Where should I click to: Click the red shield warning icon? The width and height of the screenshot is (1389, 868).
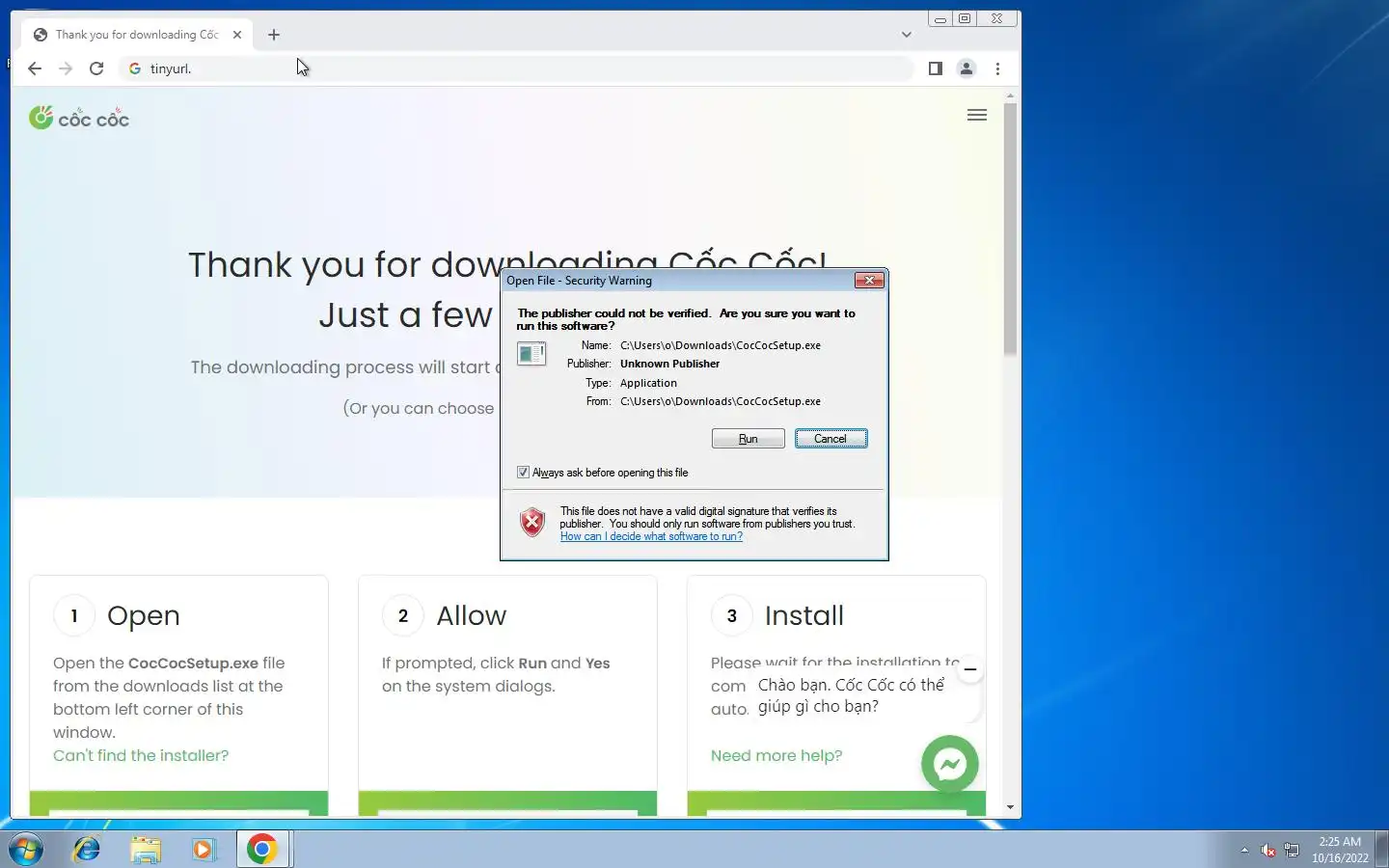tap(532, 522)
